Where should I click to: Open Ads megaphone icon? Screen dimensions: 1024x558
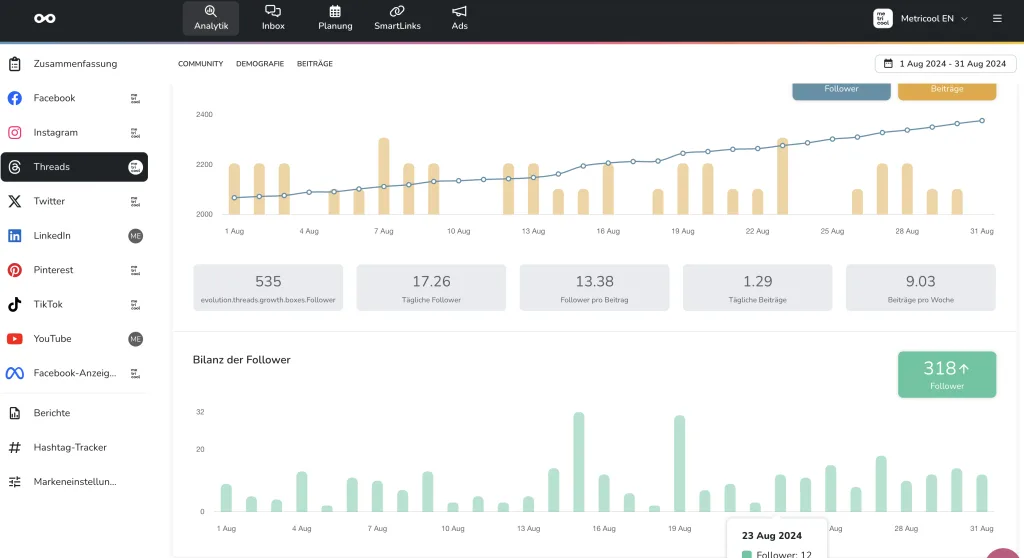tap(459, 18)
